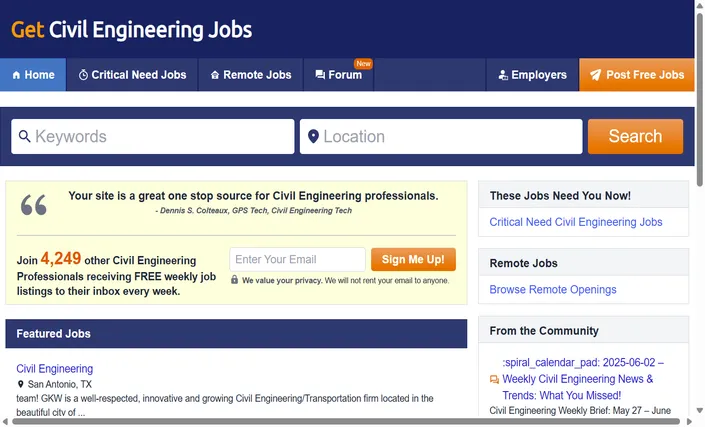The image size is (705, 427).
Task: Click the paper plane icon in Post Free Jobs
Action: (595, 75)
